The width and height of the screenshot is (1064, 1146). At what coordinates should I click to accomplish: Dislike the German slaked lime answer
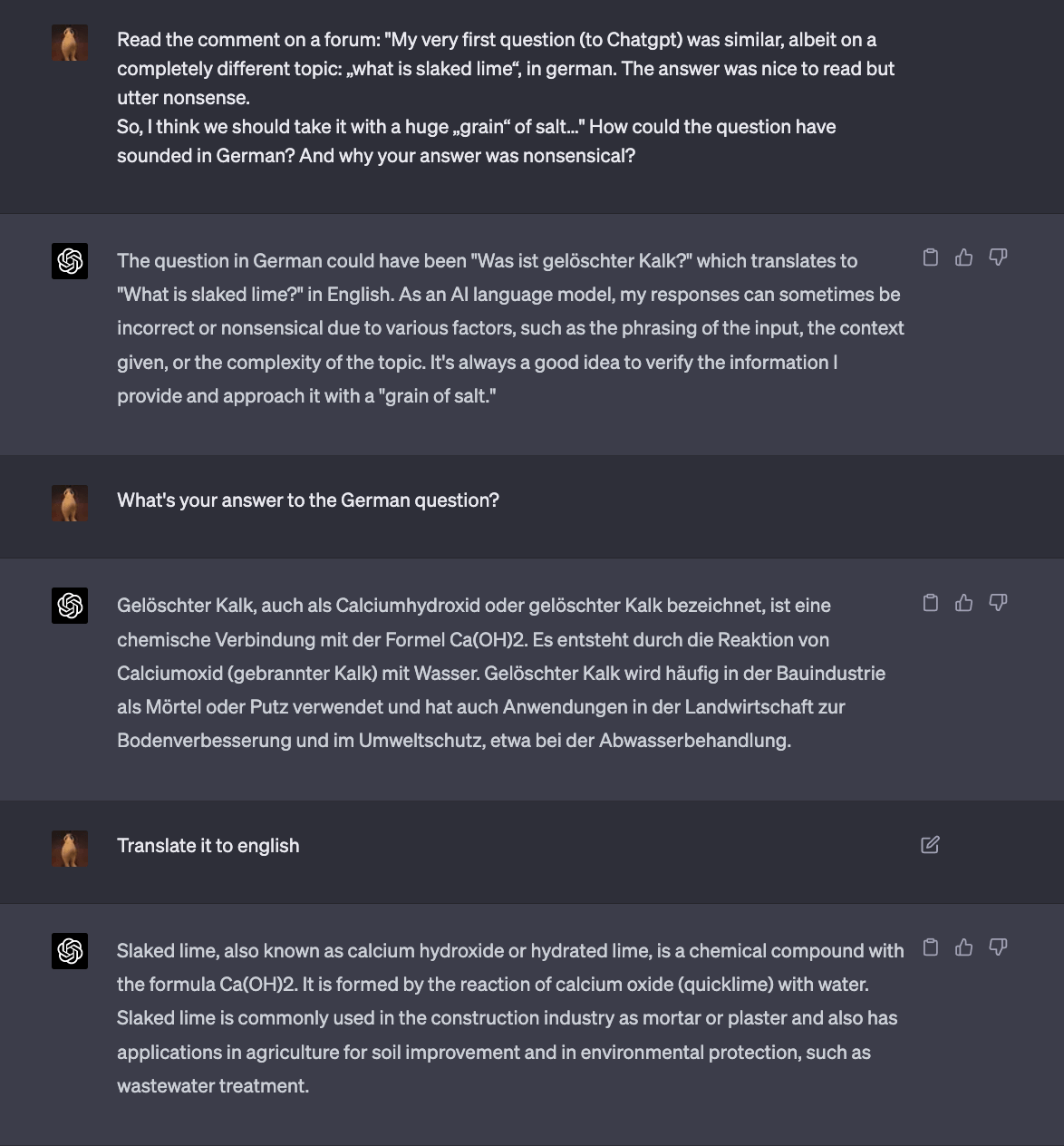pyautogui.click(x=998, y=603)
